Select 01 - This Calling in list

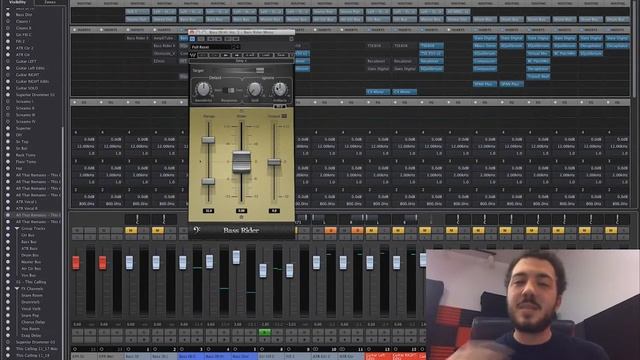pyautogui.click(x=31, y=282)
